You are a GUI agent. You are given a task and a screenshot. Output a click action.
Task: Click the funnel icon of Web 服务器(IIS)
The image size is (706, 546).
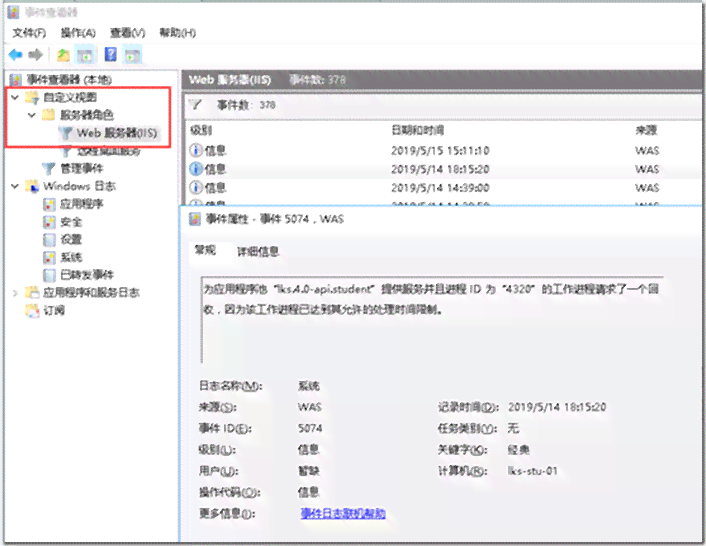(x=65, y=133)
